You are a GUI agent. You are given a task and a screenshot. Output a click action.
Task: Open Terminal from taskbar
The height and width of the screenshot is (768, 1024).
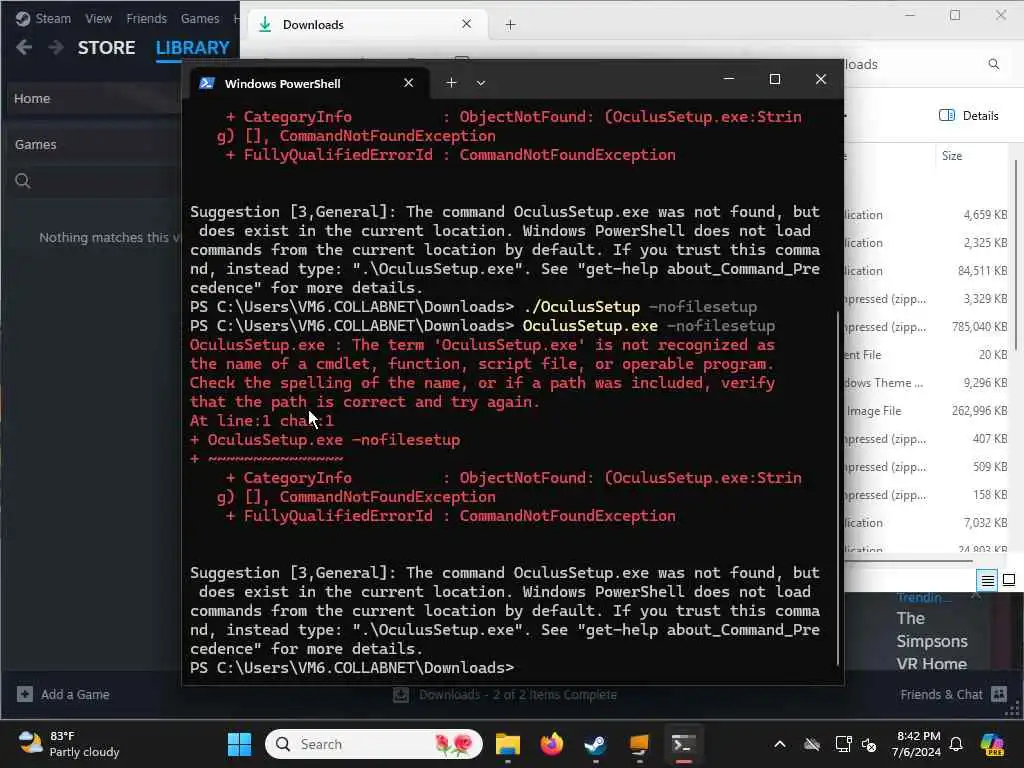[683, 744]
